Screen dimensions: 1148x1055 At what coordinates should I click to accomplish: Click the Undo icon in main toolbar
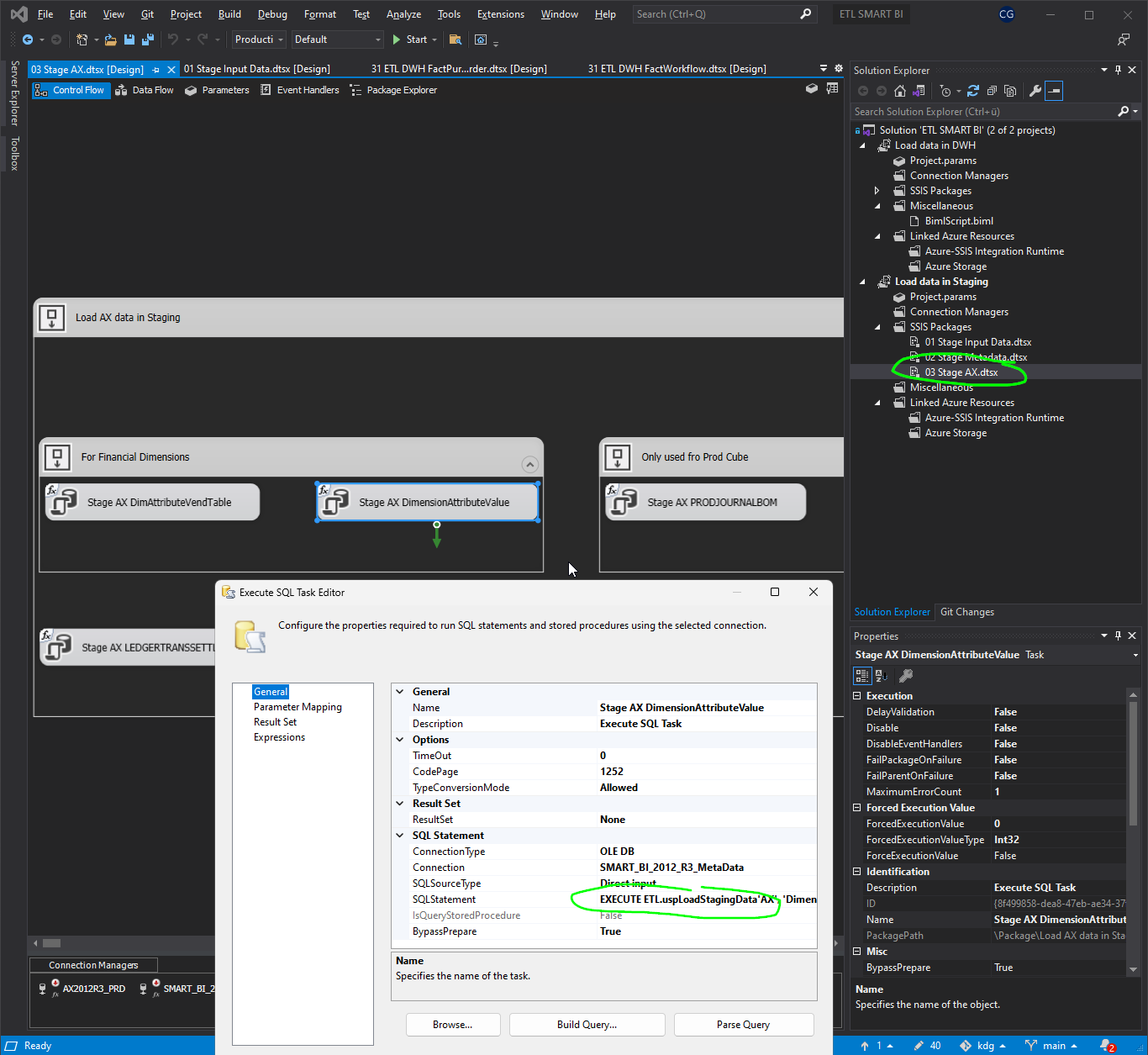(172, 40)
